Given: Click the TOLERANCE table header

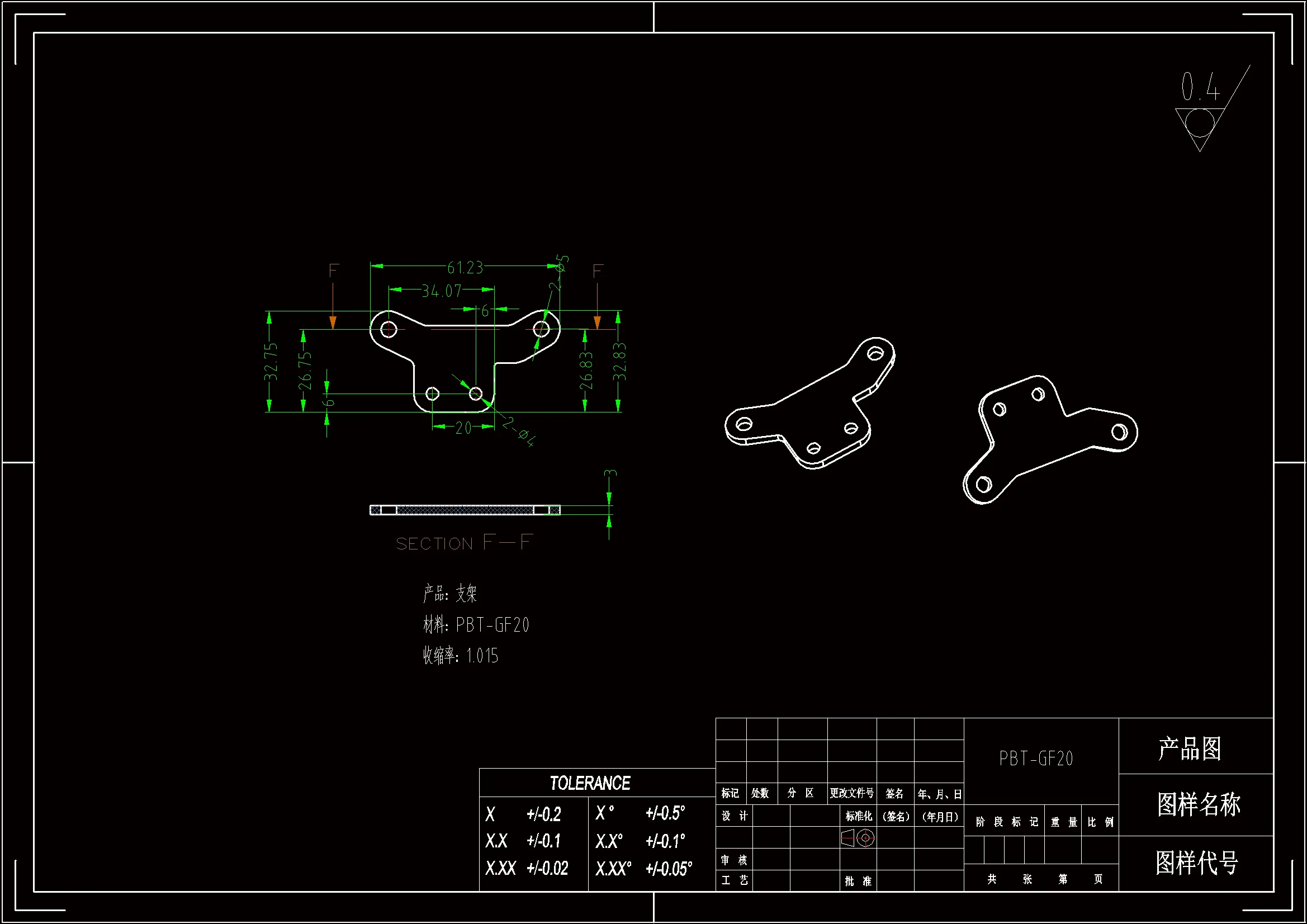Looking at the screenshot, I should click(x=590, y=783).
